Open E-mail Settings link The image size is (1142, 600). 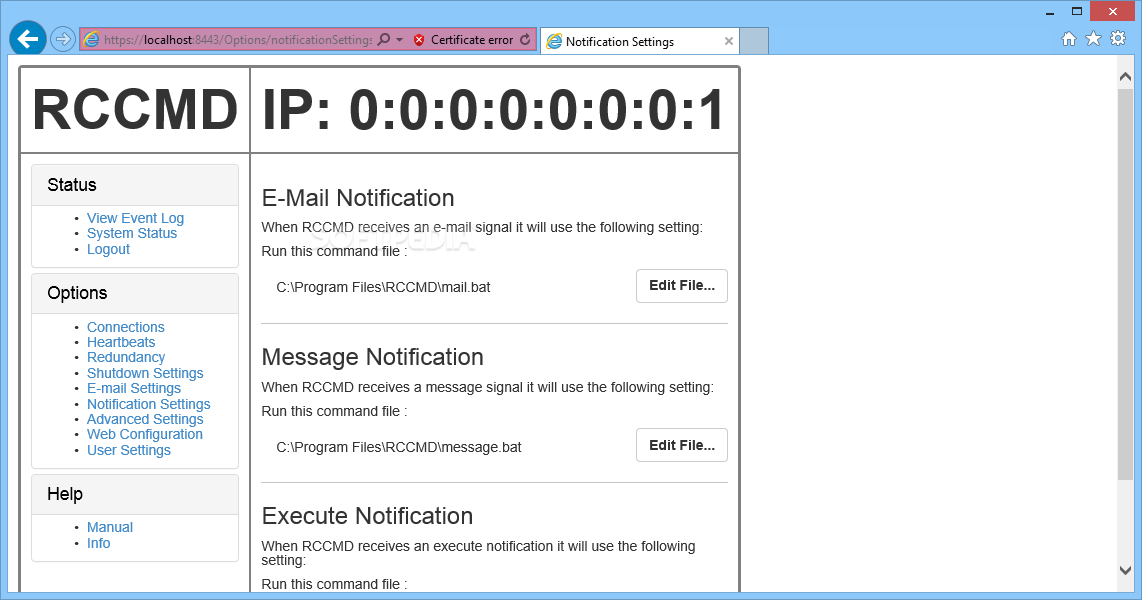click(x=134, y=388)
